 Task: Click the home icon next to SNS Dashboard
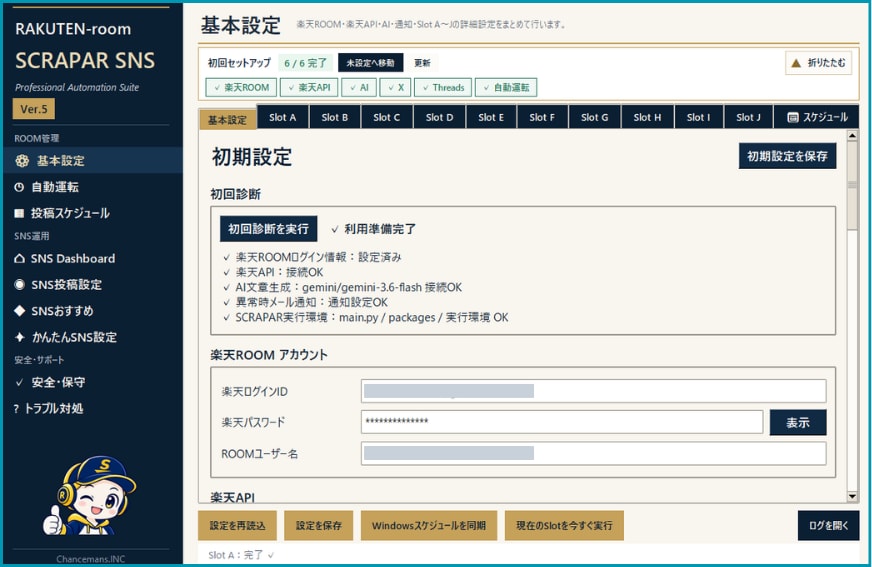(x=19, y=258)
